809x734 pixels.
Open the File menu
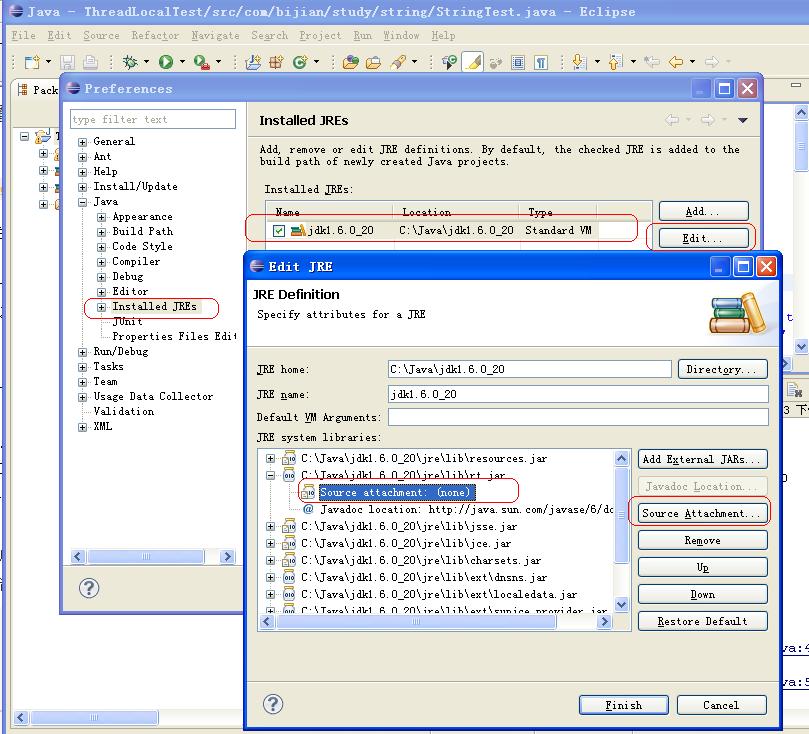24,36
